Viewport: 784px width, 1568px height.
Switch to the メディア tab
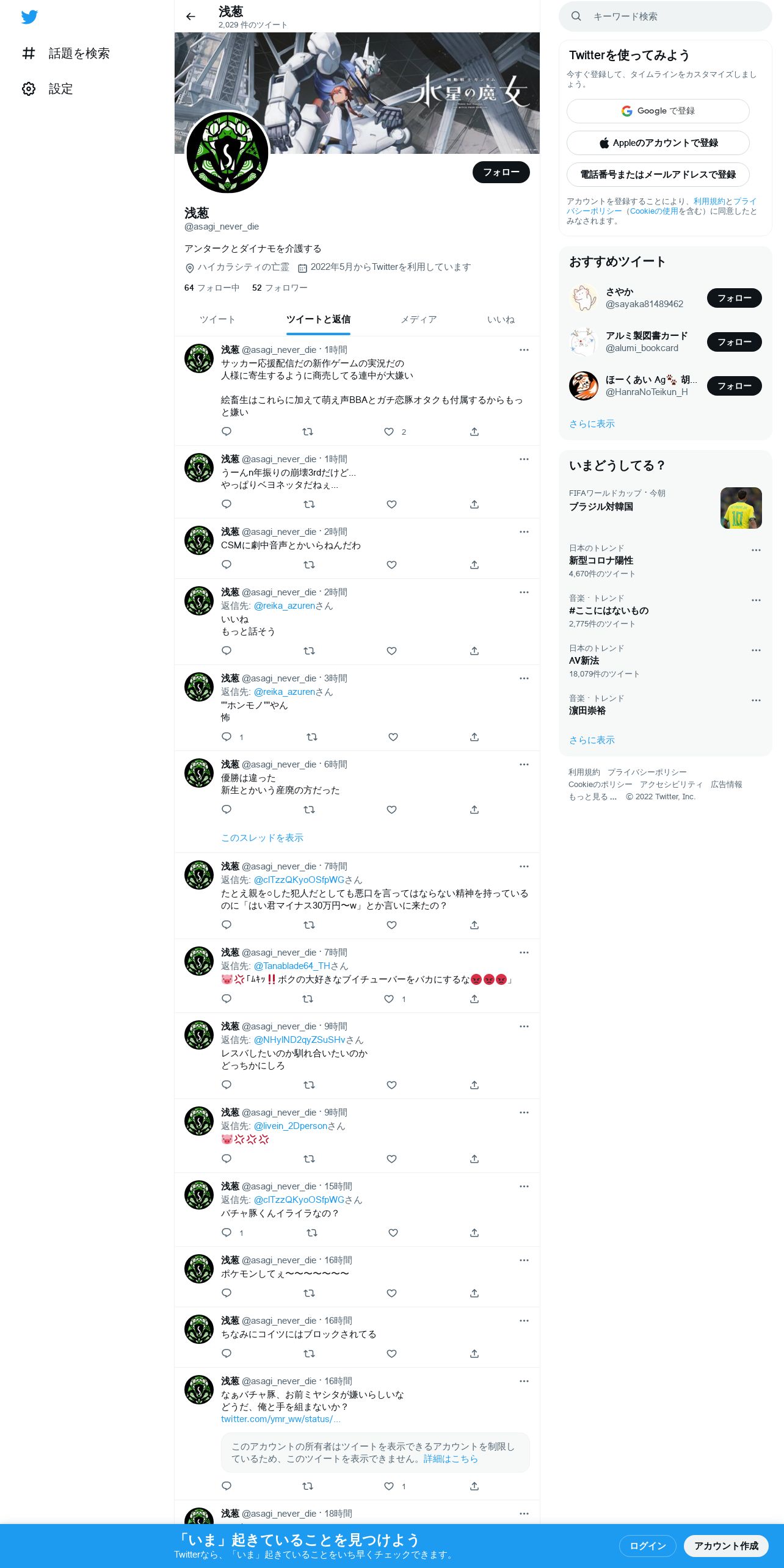(x=418, y=319)
